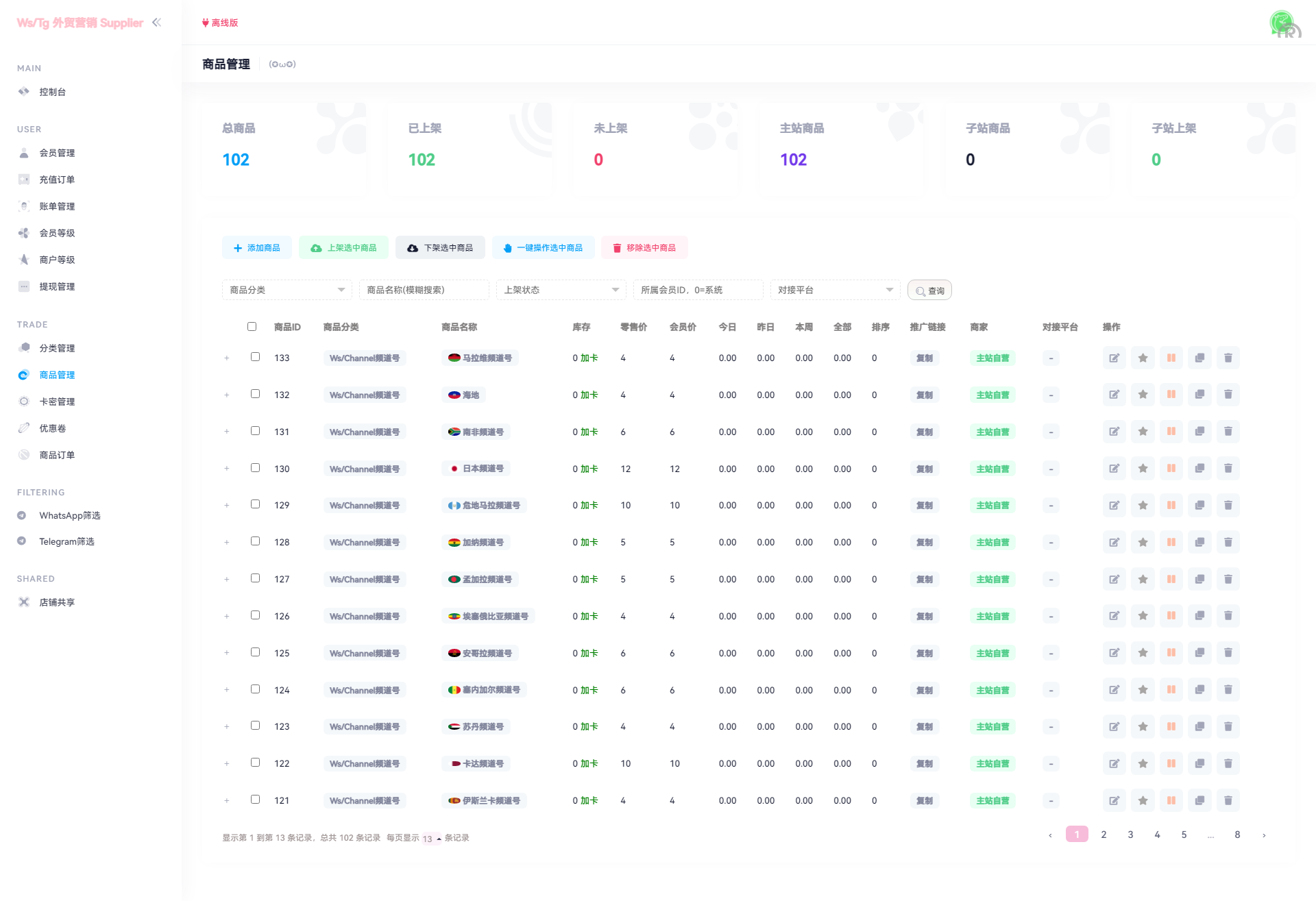
Task: Click the orange pause icon for product 131
Action: pos(1171,432)
